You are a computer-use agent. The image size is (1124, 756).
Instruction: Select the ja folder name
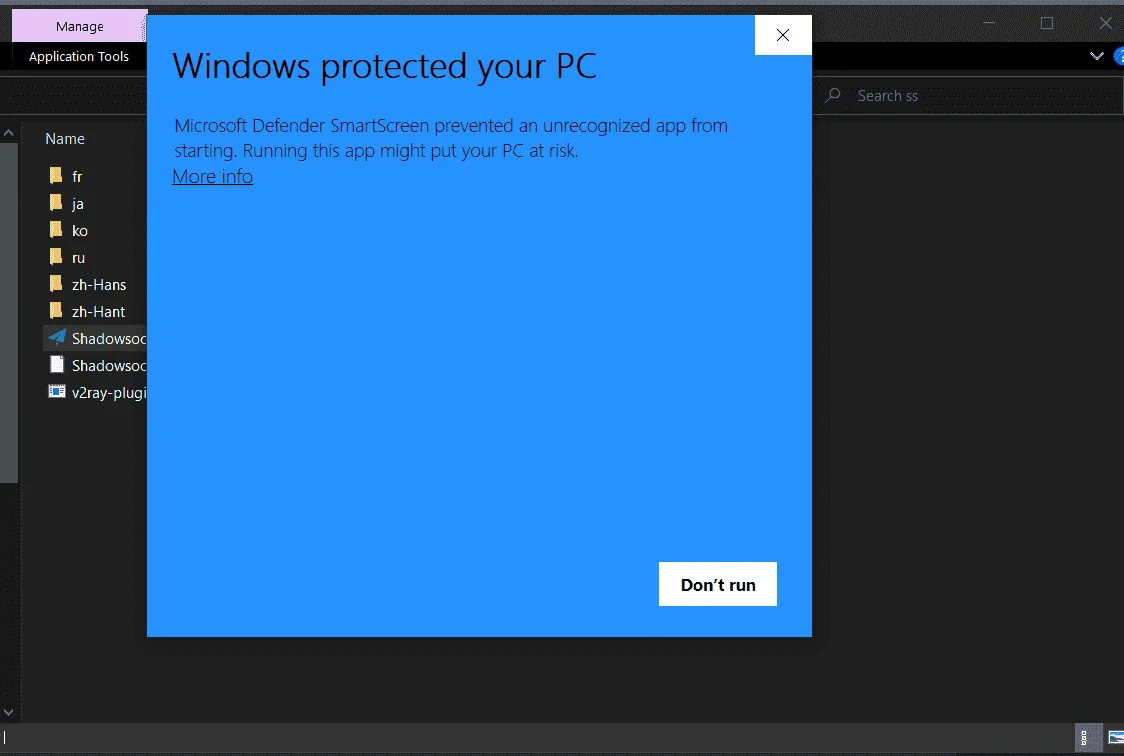click(77, 204)
